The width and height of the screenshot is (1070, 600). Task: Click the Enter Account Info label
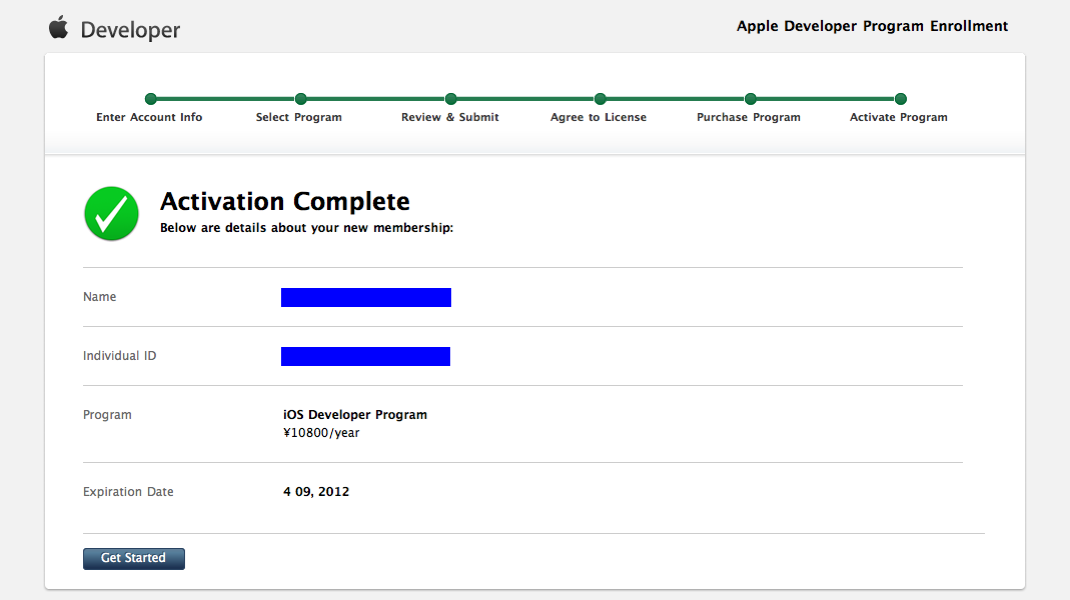tap(149, 117)
